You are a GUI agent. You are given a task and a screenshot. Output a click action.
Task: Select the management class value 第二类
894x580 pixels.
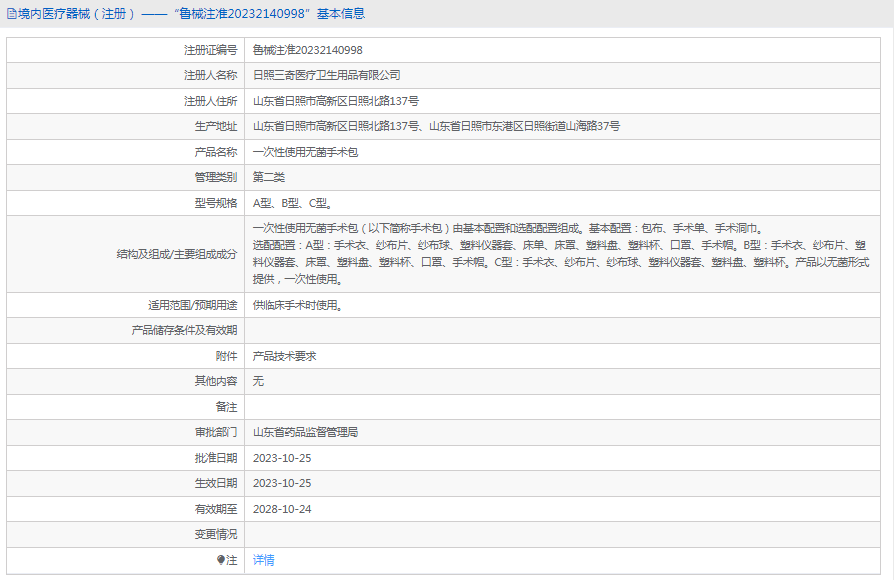pyautogui.click(x=269, y=177)
